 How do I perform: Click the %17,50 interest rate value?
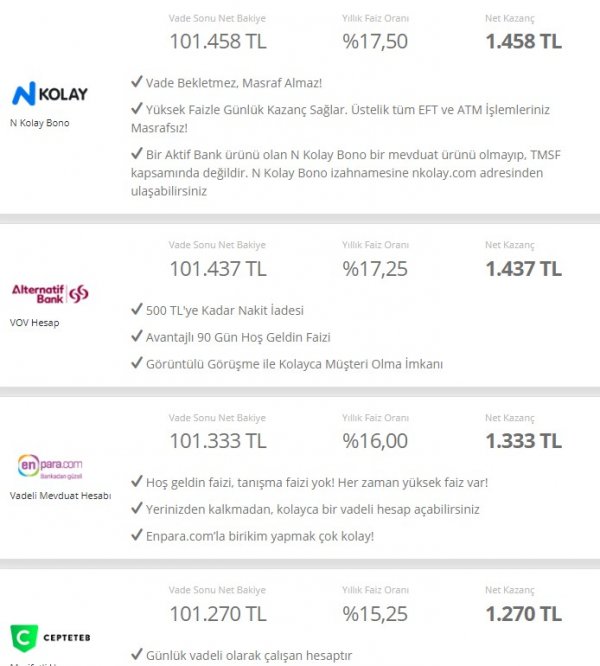point(374,41)
